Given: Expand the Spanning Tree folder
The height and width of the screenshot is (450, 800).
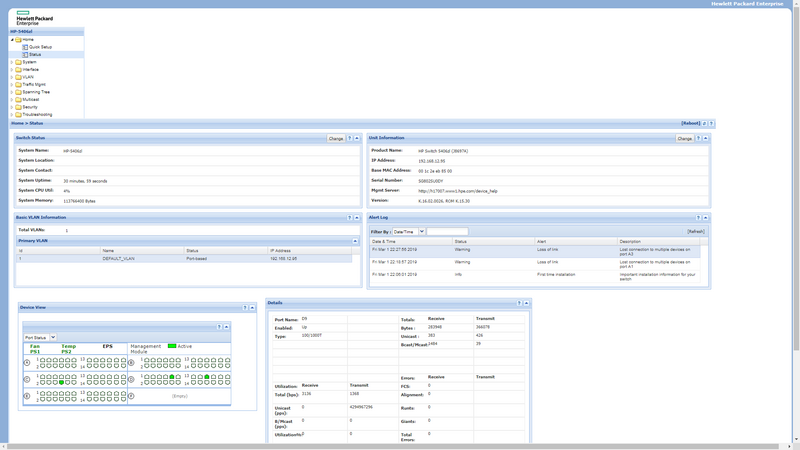Looking at the screenshot, I should [x=12, y=92].
